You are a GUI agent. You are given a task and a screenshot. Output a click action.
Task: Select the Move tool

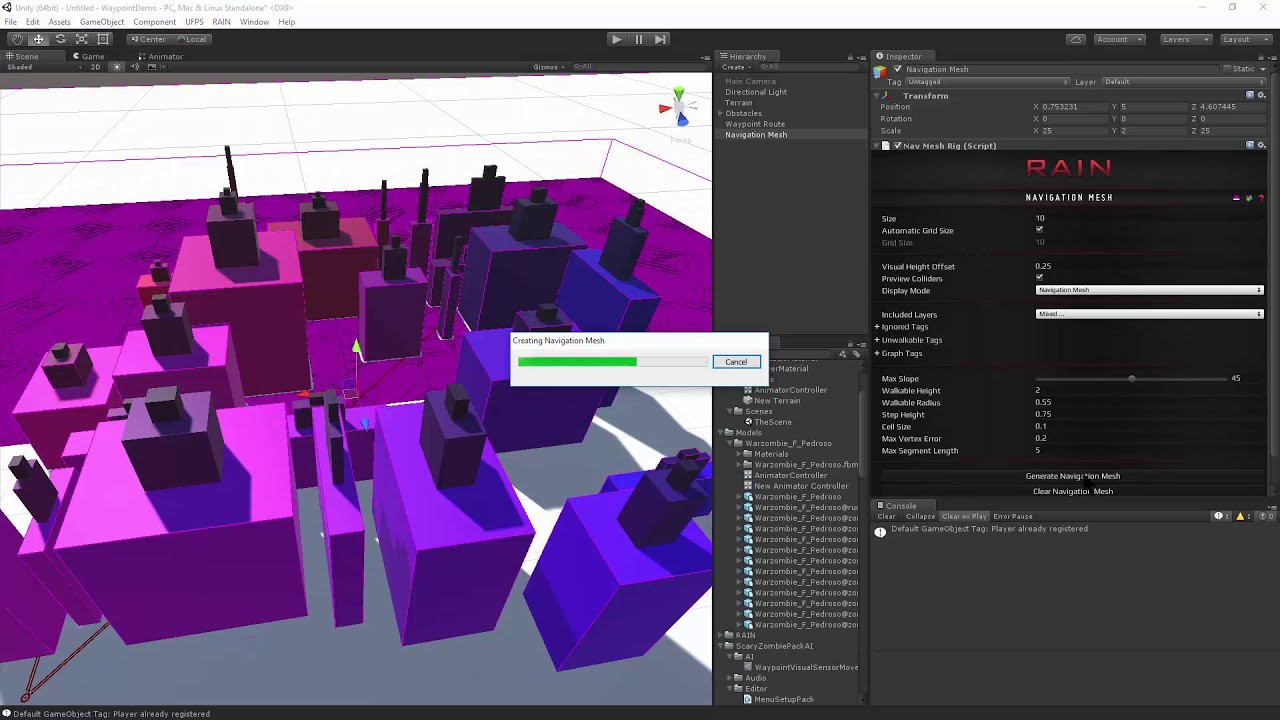coord(38,39)
